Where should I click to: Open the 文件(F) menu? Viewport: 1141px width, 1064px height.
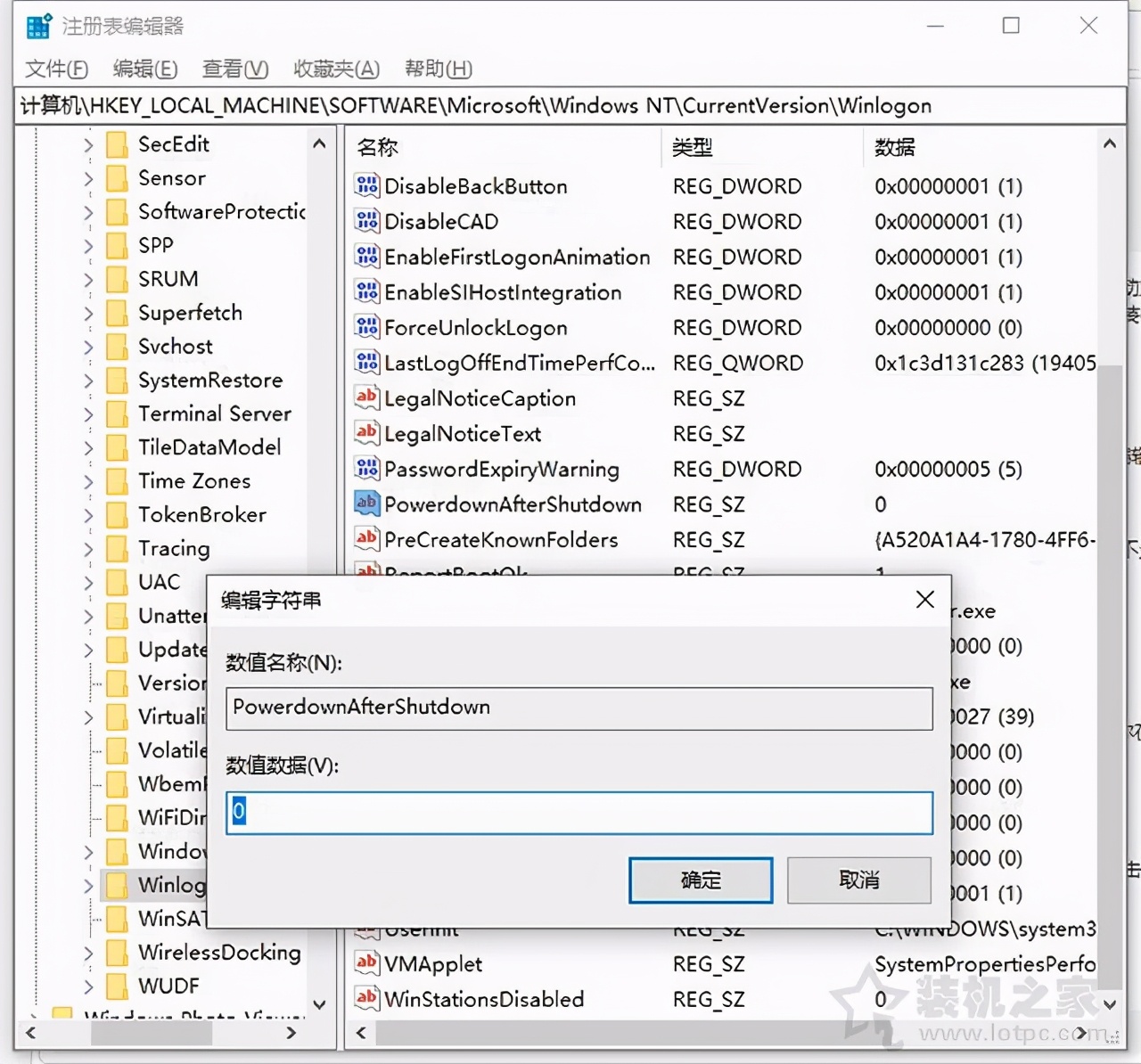pos(56,69)
